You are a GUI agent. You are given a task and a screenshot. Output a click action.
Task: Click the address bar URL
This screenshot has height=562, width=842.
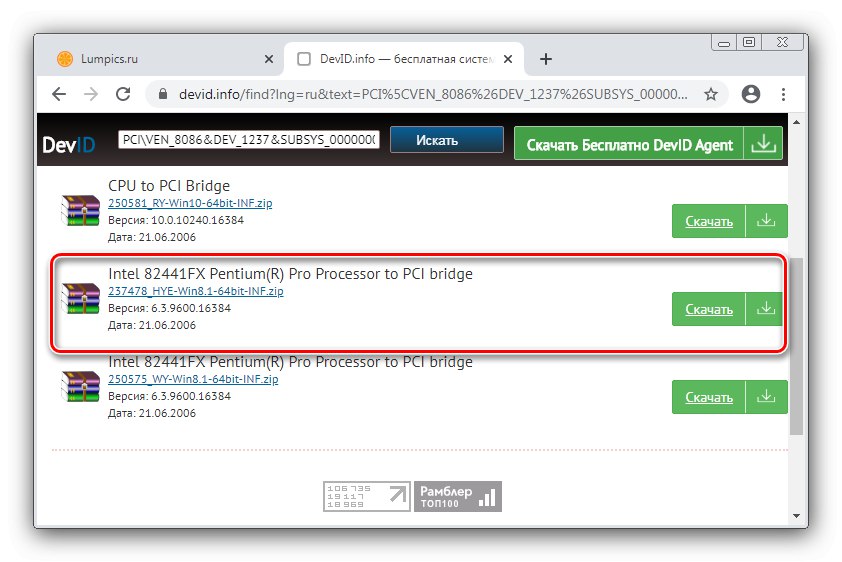pos(433,94)
